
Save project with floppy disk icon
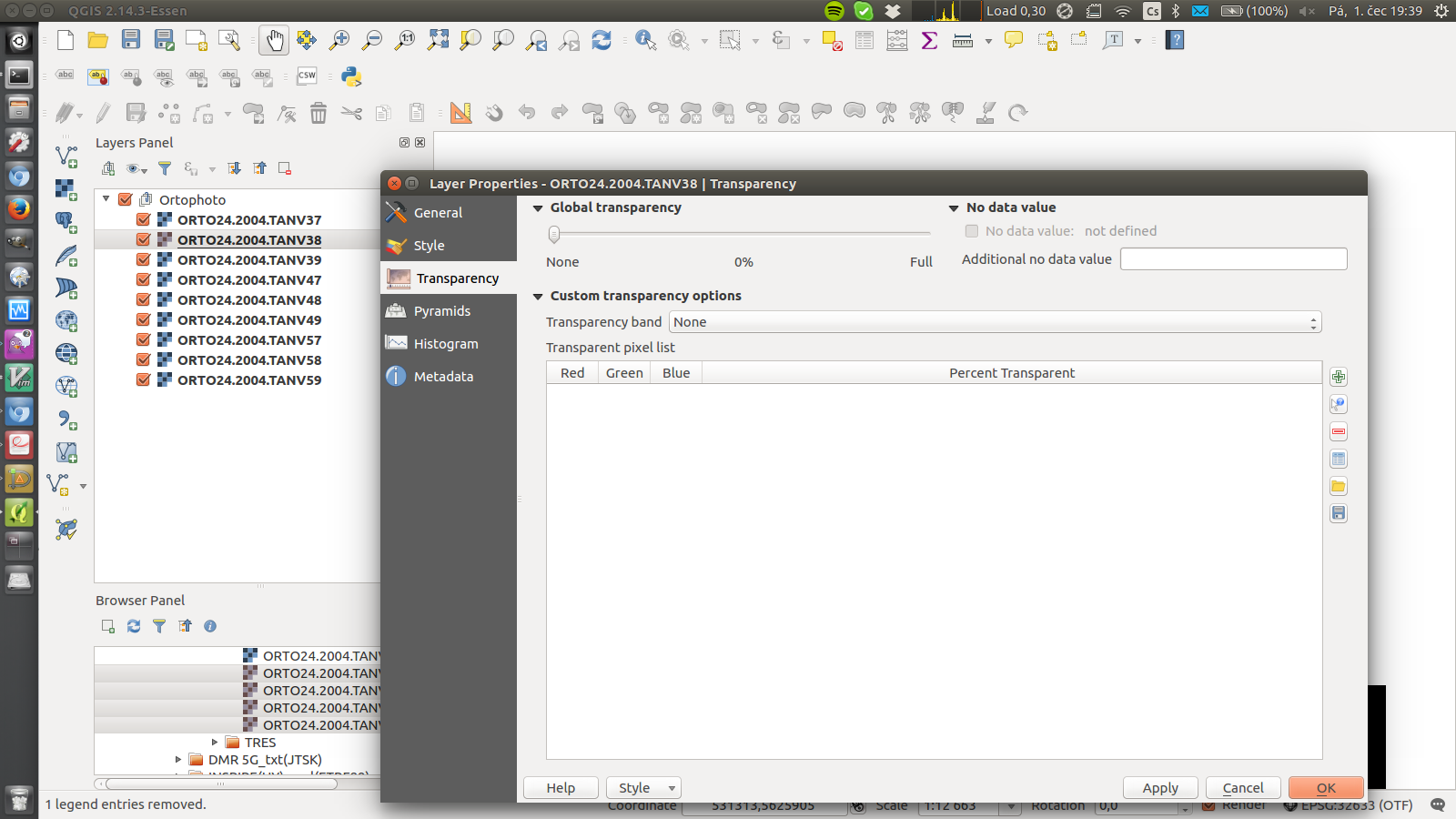click(x=131, y=39)
